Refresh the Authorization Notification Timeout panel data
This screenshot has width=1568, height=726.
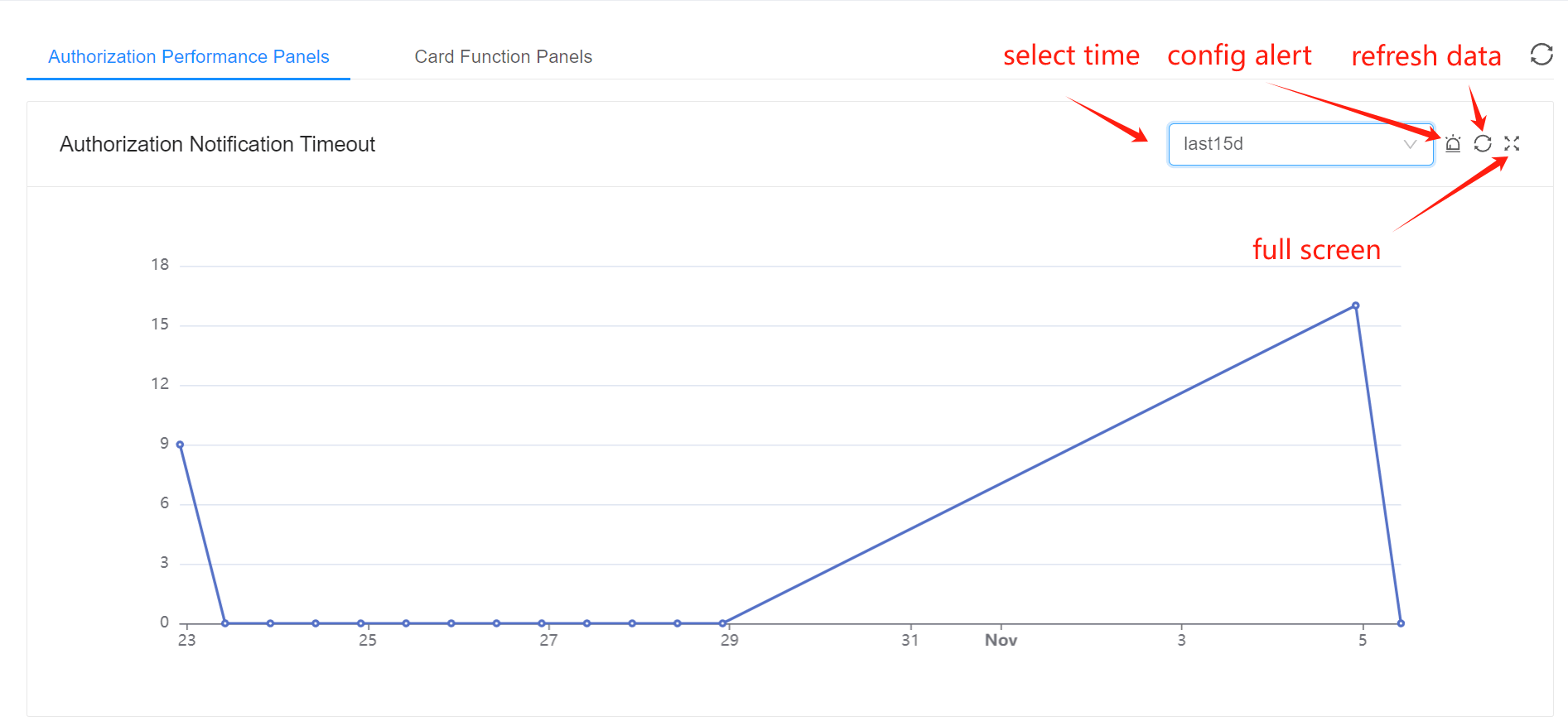click(x=1483, y=144)
